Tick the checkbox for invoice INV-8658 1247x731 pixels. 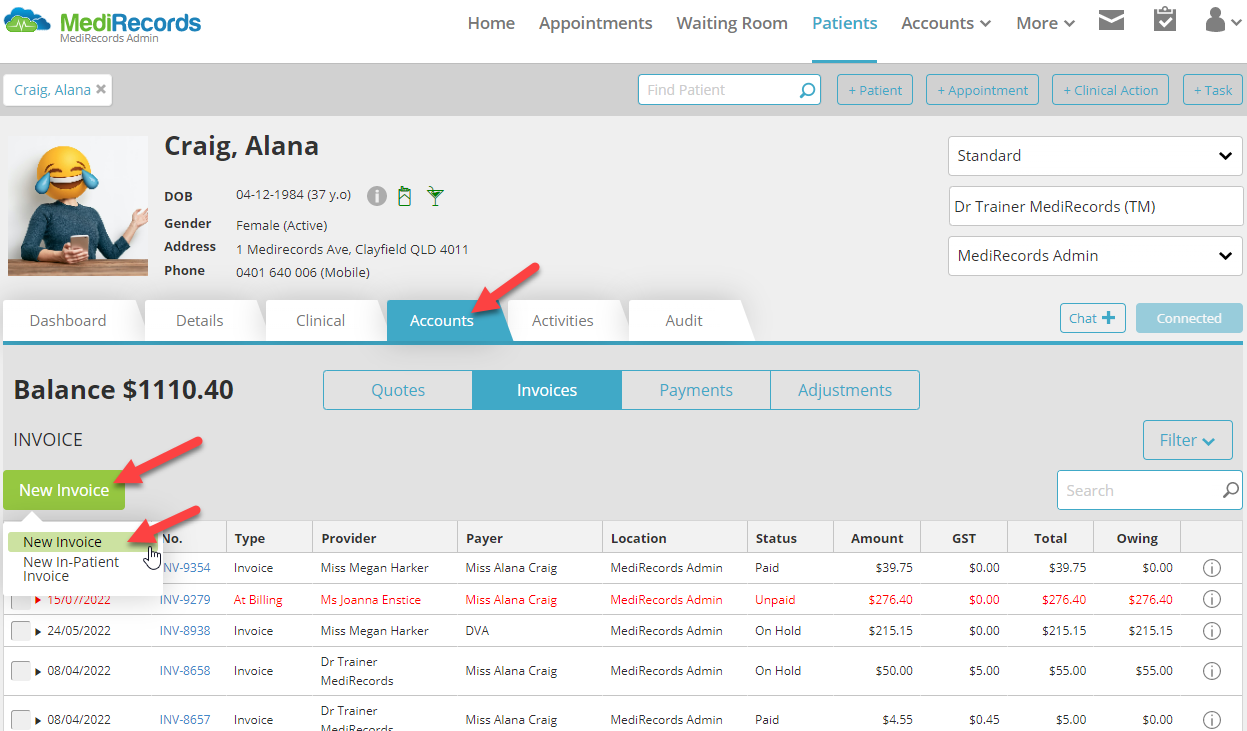(x=21, y=671)
